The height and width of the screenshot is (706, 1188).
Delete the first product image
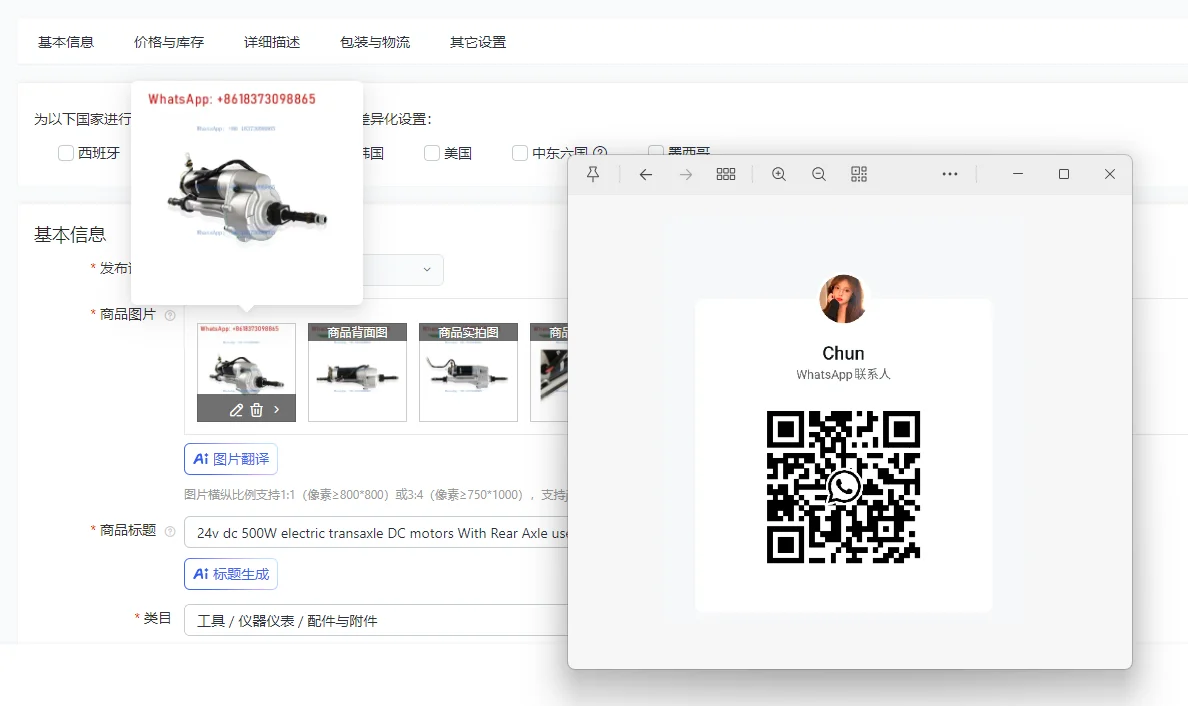[257, 409]
